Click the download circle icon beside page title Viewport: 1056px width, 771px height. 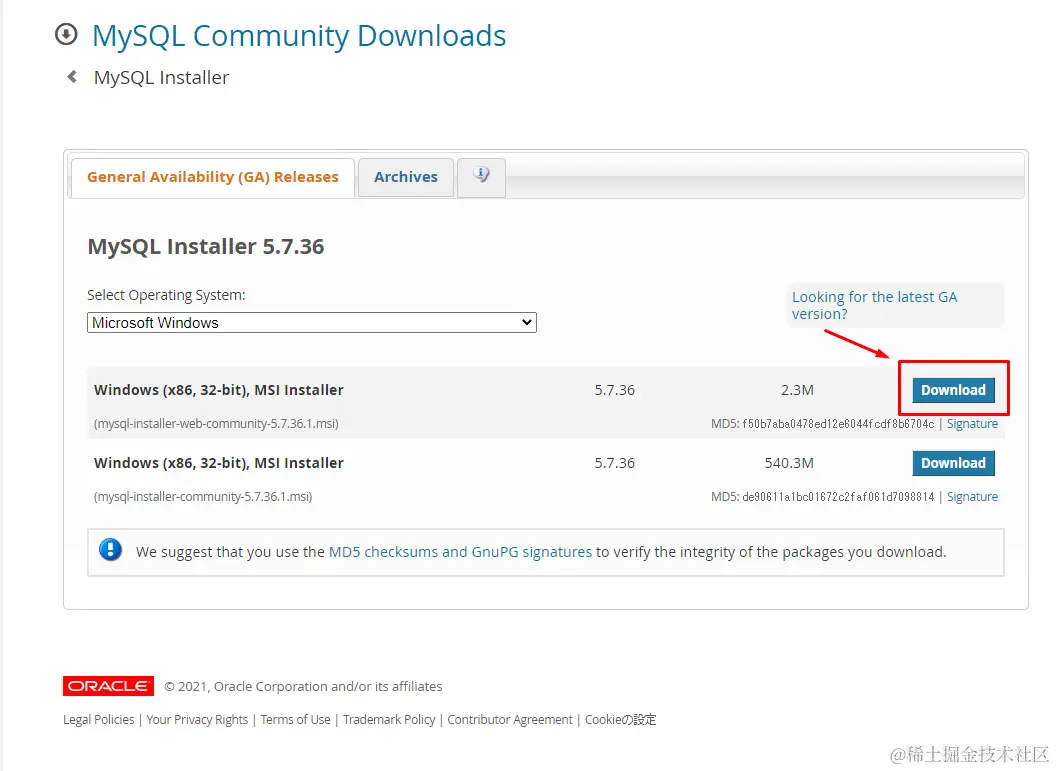(66, 34)
